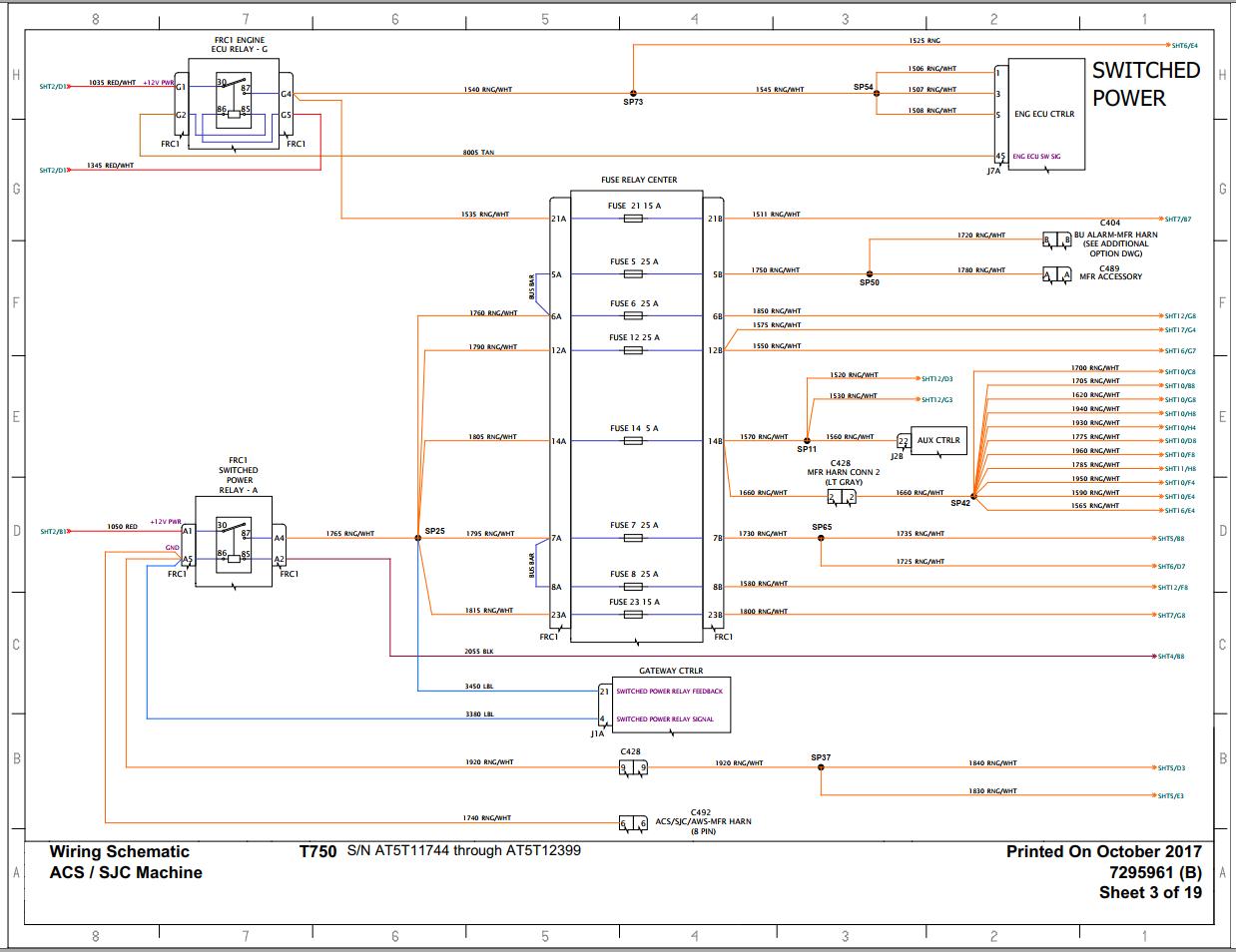The width and height of the screenshot is (1236, 952).
Task: Click the SP50 splice label
Action: [x=869, y=283]
